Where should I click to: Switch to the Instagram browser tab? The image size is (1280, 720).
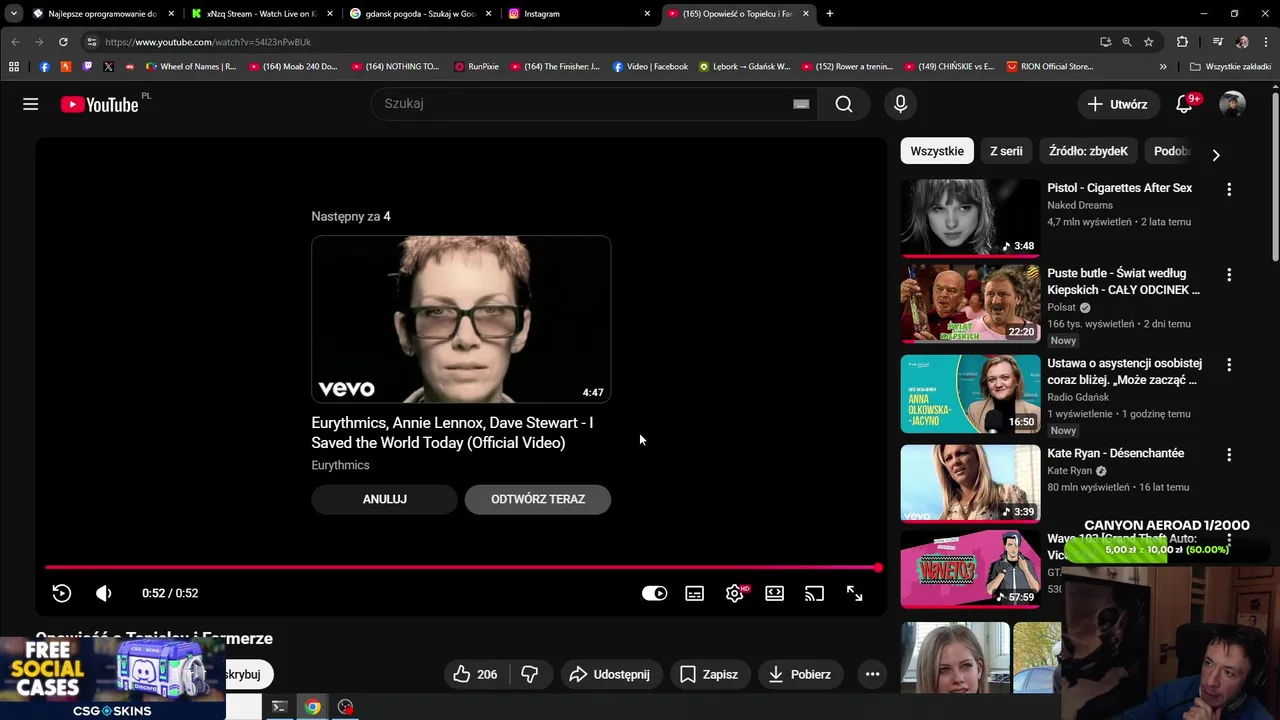(x=578, y=14)
